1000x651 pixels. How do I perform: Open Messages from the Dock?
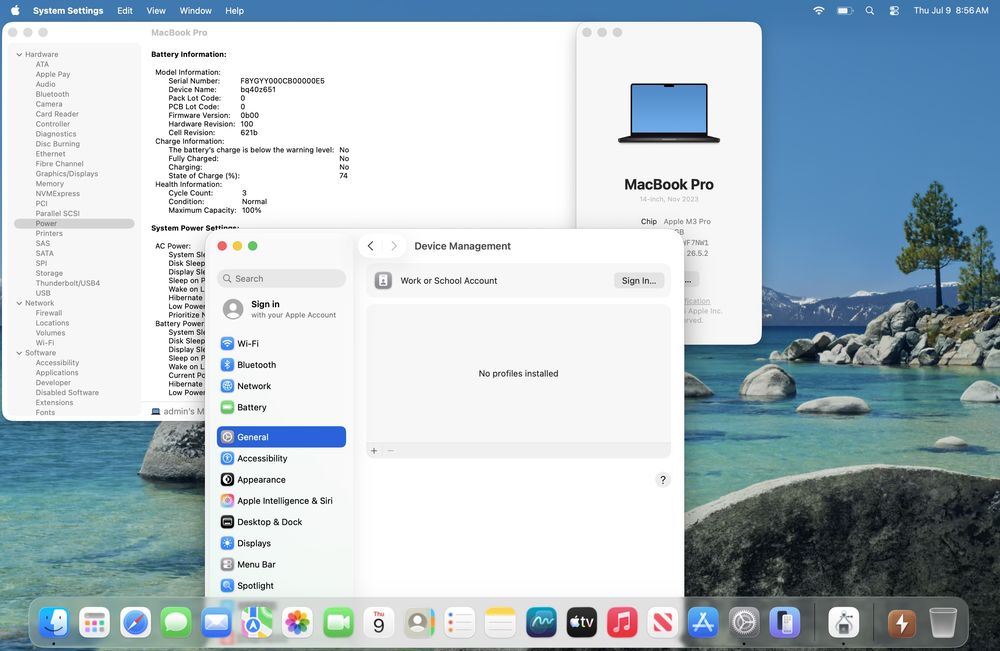(x=176, y=622)
